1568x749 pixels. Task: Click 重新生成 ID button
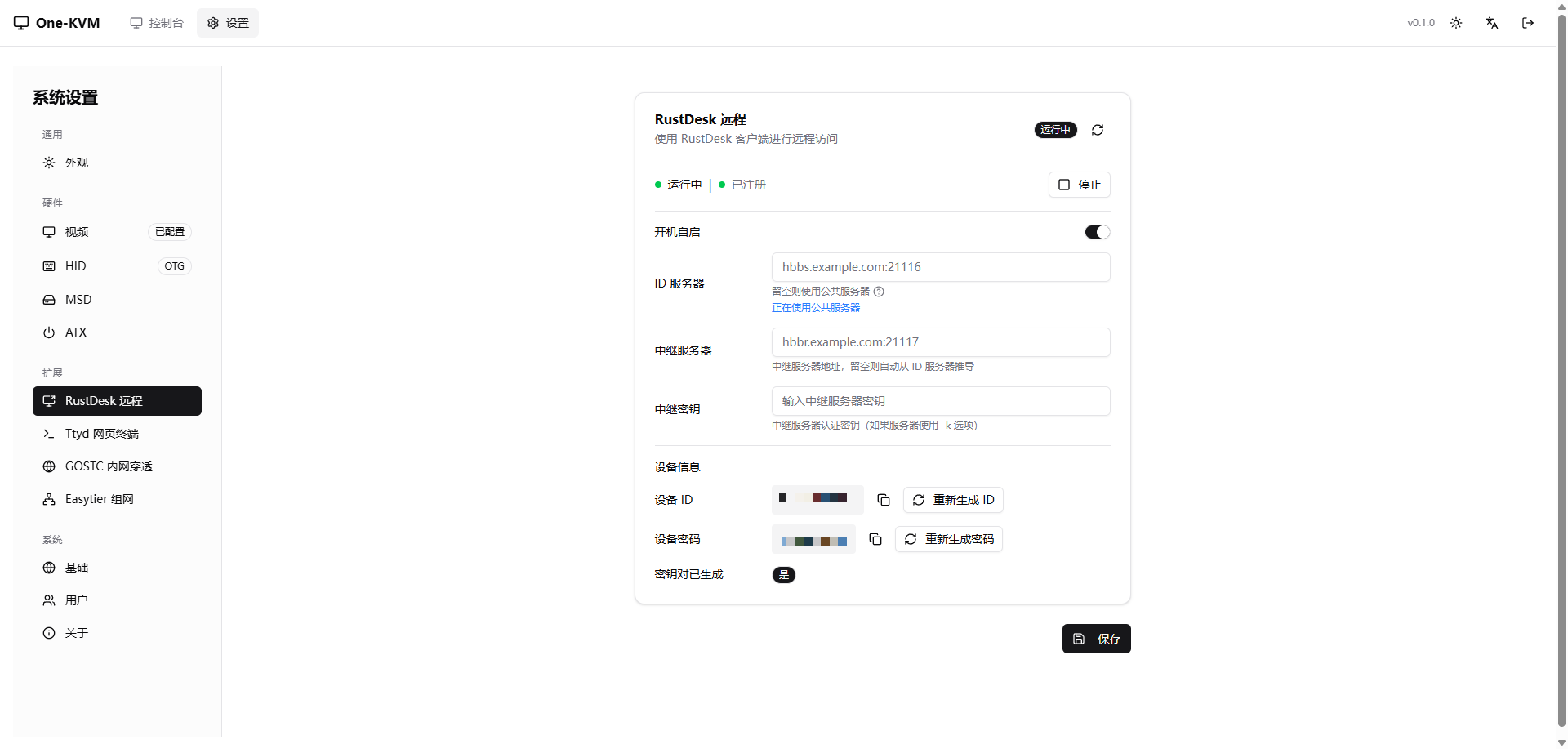(x=953, y=500)
